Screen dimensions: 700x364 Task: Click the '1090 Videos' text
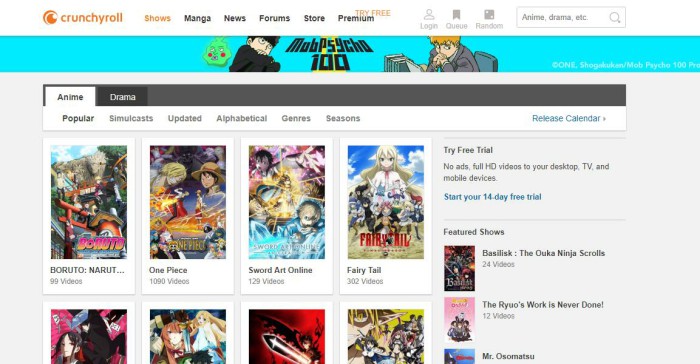[x=169, y=281]
